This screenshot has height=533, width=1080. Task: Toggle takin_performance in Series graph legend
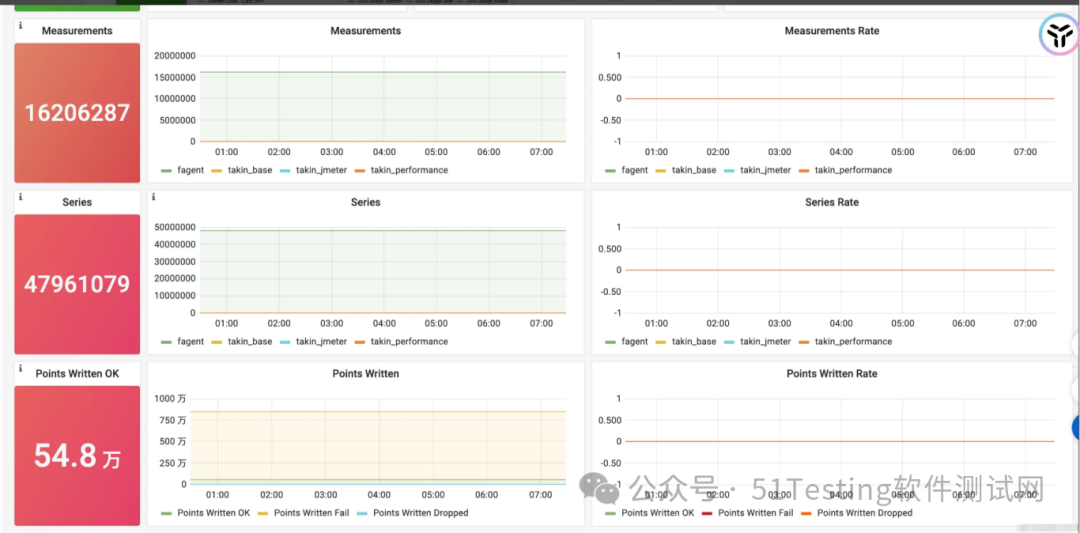tap(409, 342)
